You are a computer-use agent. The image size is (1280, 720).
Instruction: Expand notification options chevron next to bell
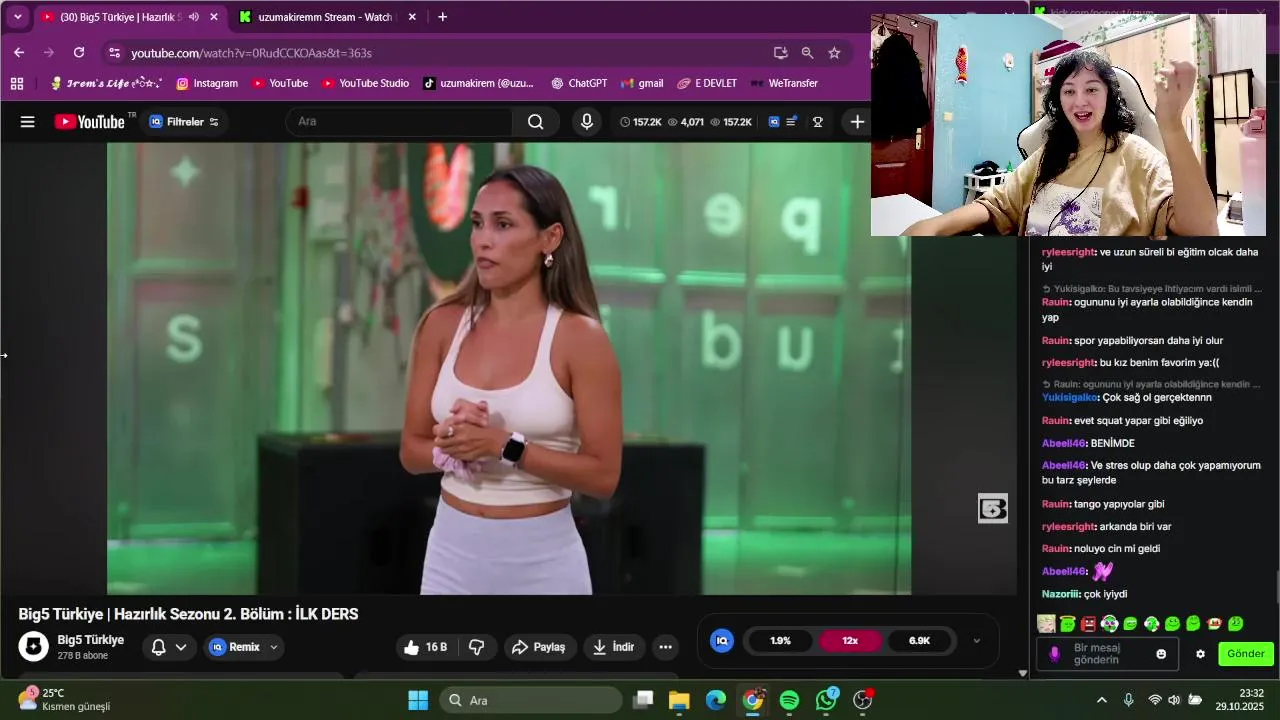click(x=181, y=647)
